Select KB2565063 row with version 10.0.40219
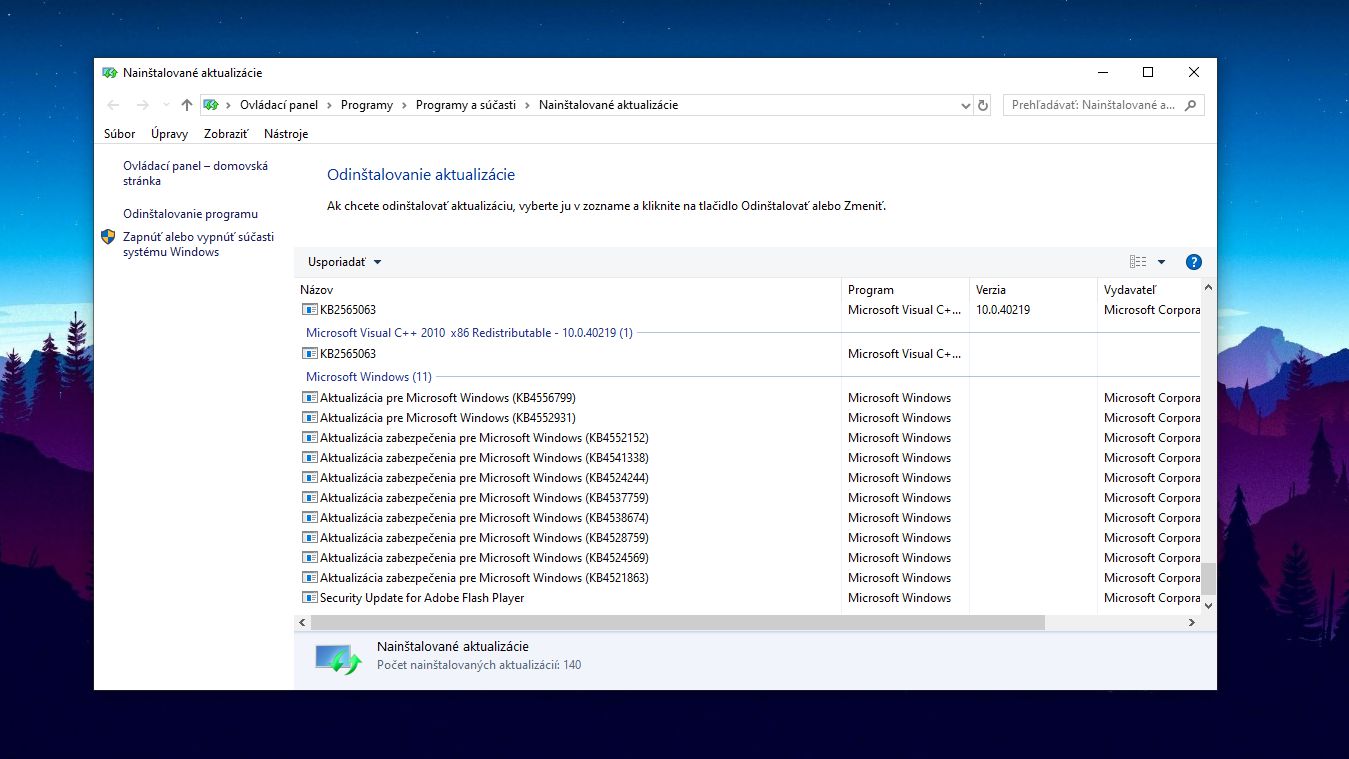 click(x=748, y=310)
